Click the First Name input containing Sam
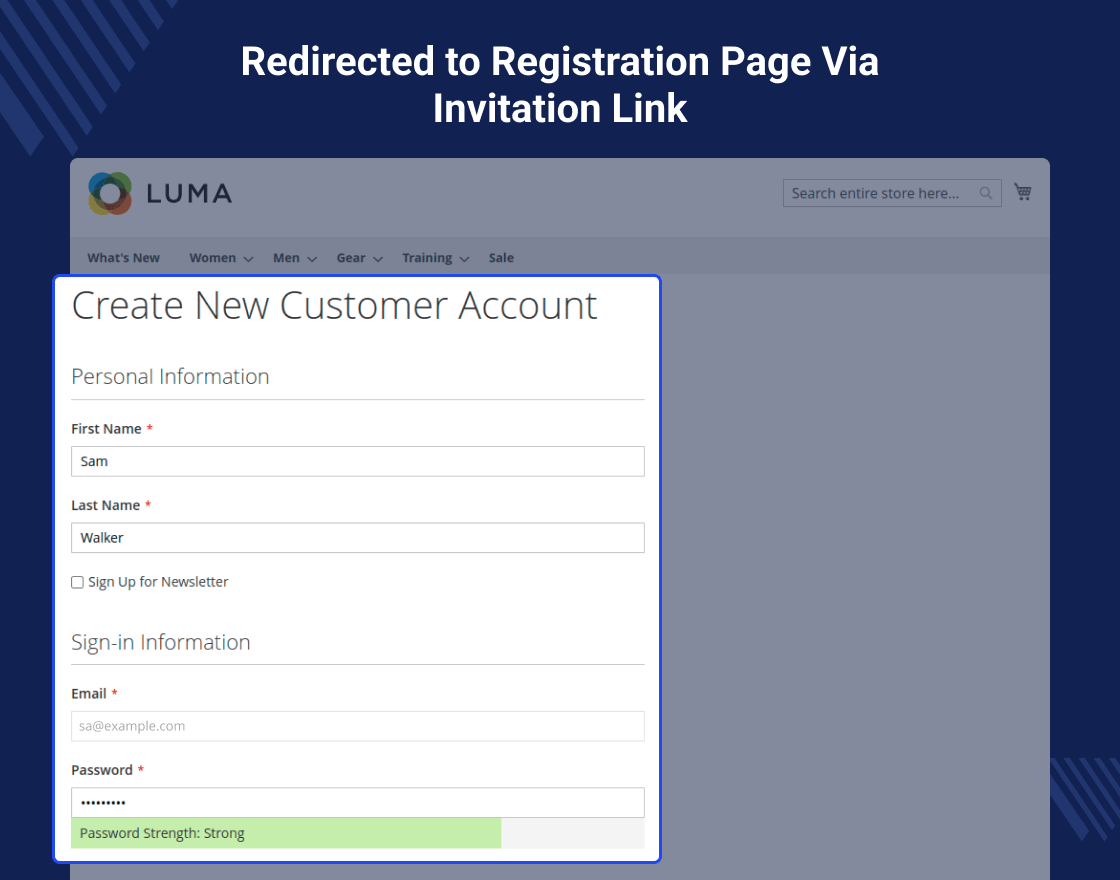The height and width of the screenshot is (880, 1120). coord(357,461)
